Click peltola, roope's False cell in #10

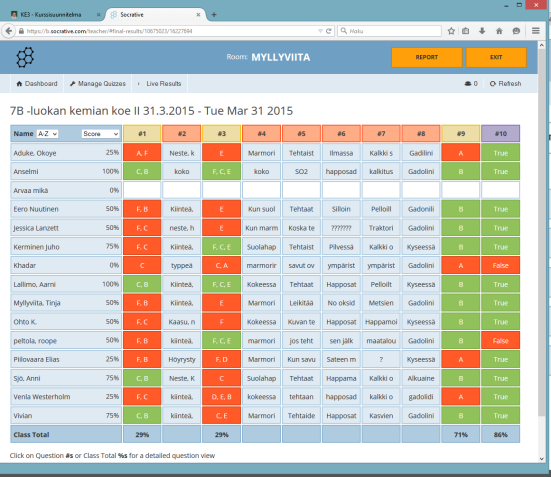(x=500, y=341)
